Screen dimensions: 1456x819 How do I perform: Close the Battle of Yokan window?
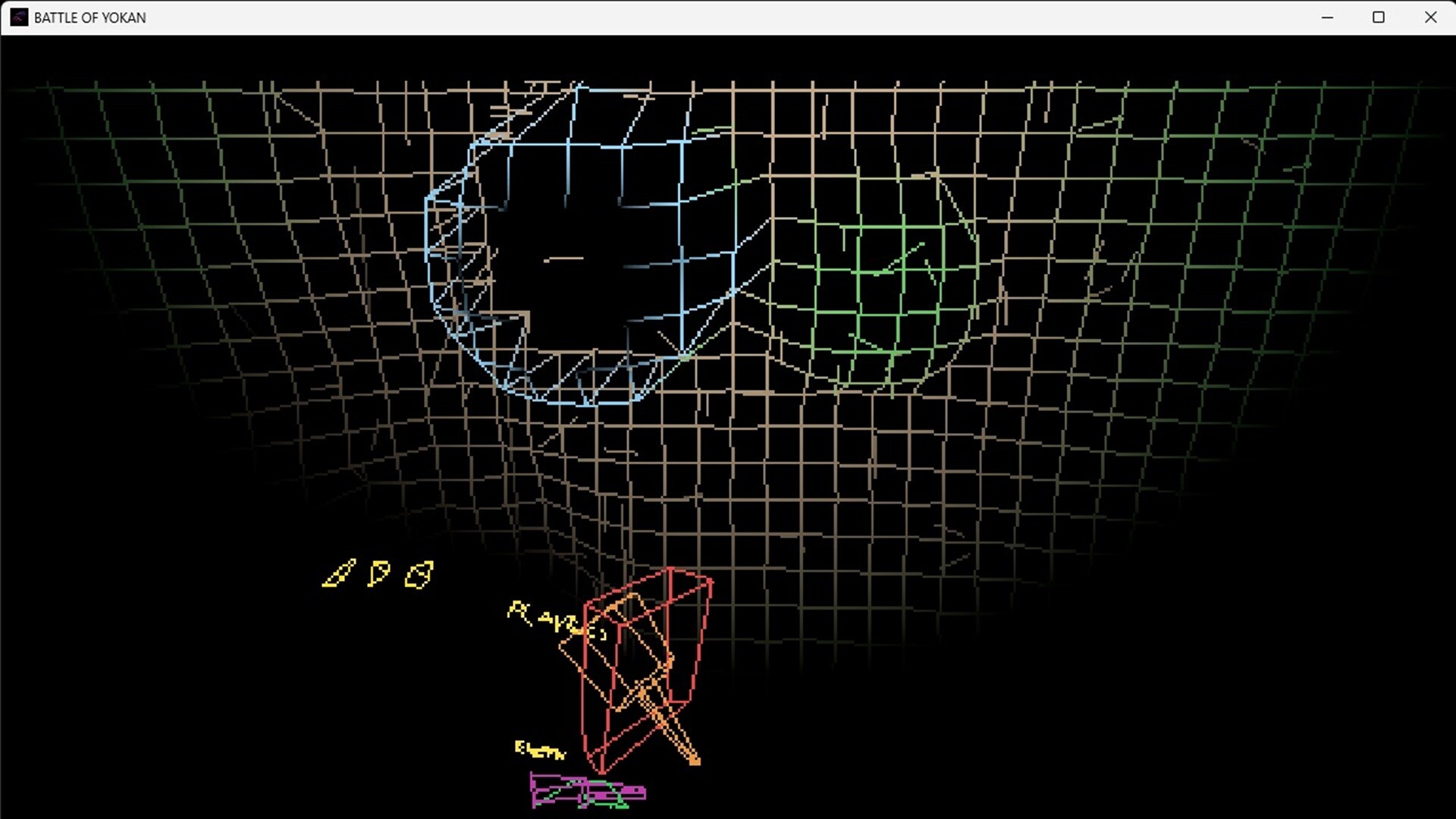coord(1430,17)
